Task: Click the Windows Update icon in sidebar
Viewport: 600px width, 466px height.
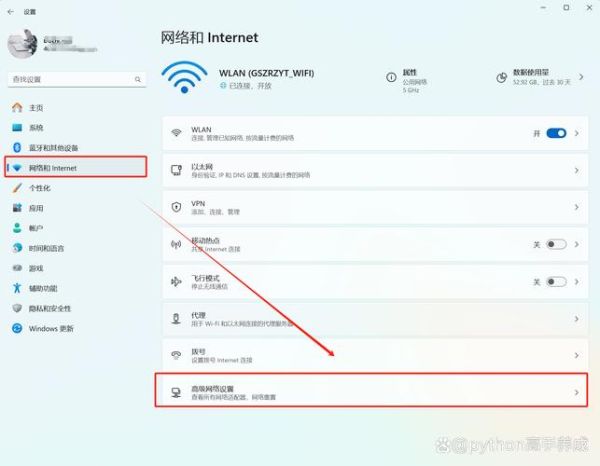Action: point(16,328)
